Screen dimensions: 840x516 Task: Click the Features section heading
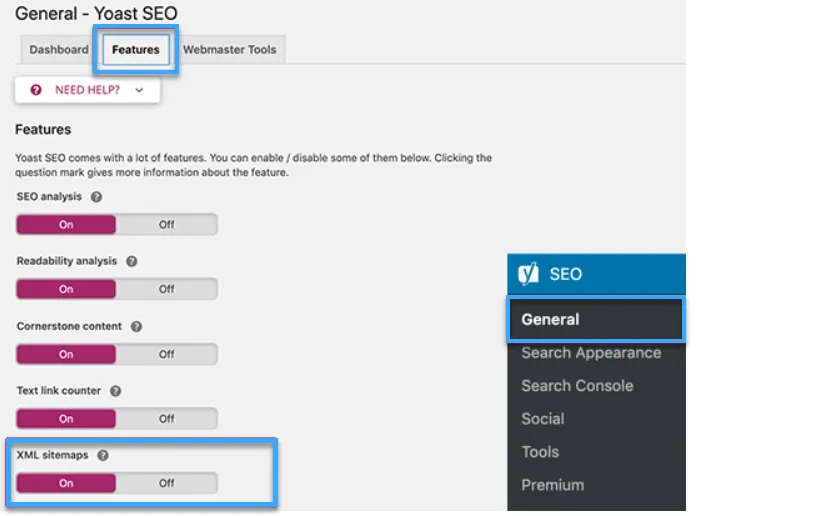pyautogui.click(x=43, y=129)
